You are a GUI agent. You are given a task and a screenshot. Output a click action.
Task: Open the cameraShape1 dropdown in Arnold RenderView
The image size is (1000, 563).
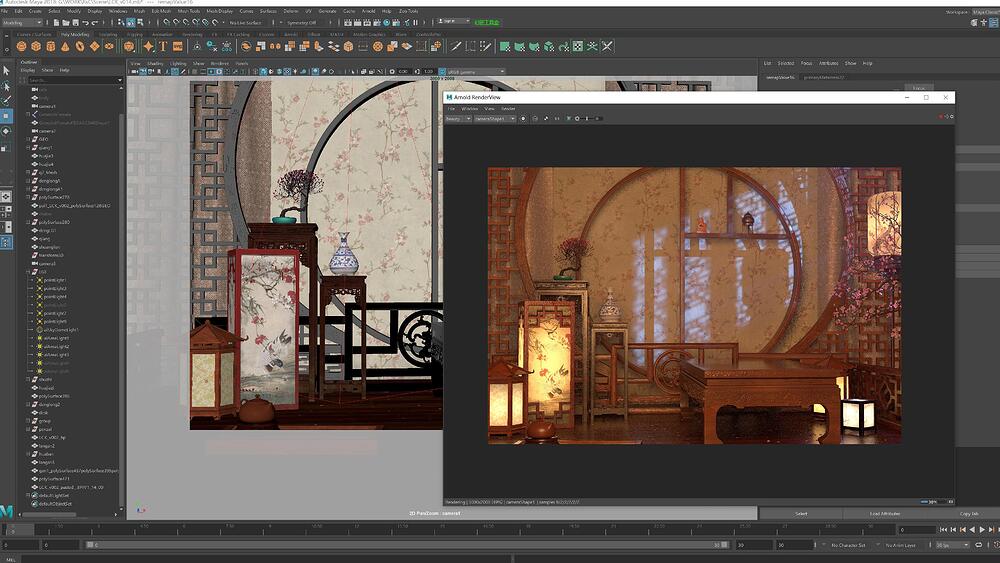click(x=495, y=119)
